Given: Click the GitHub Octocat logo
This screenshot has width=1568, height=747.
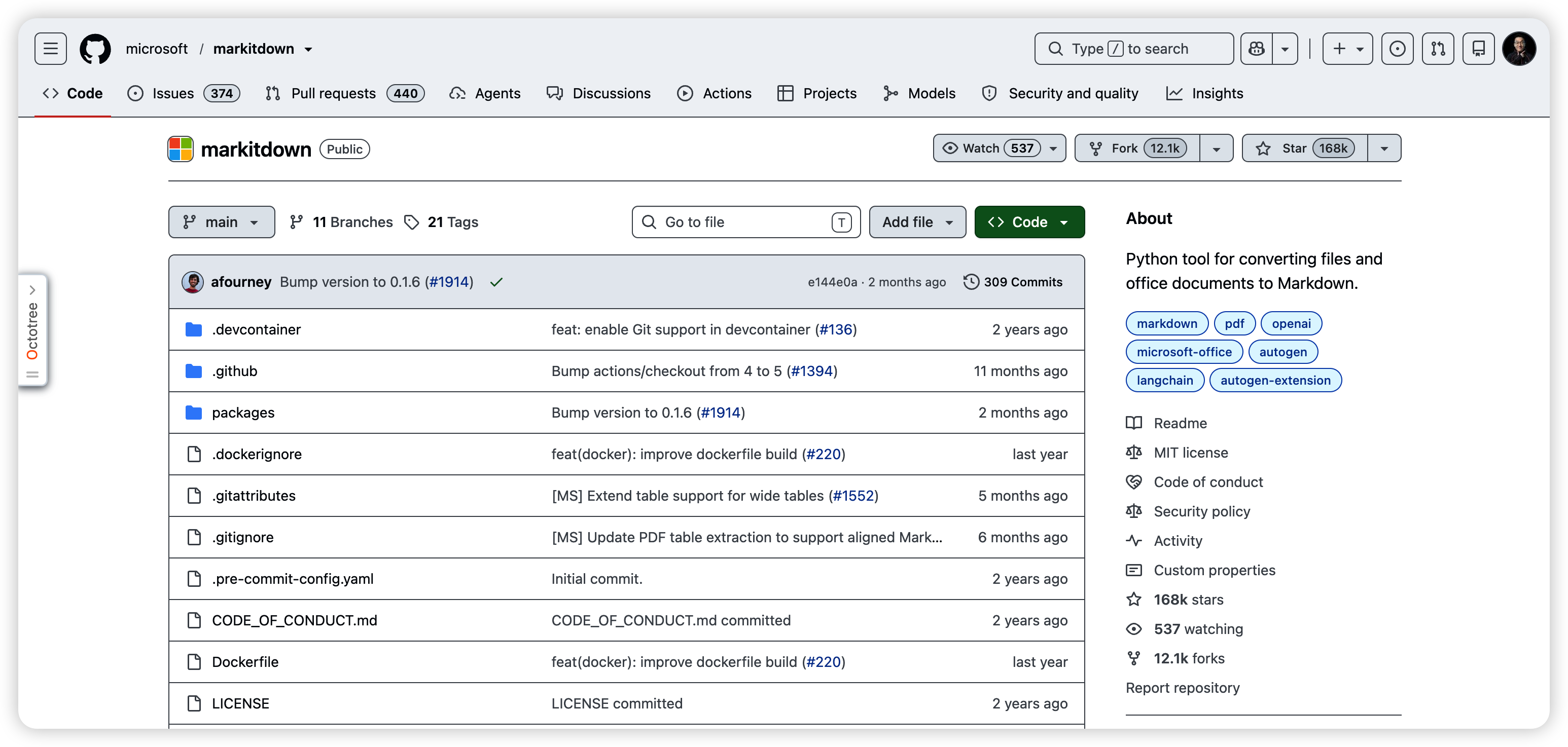Looking at the screenshot, I should tap(95, 49).
